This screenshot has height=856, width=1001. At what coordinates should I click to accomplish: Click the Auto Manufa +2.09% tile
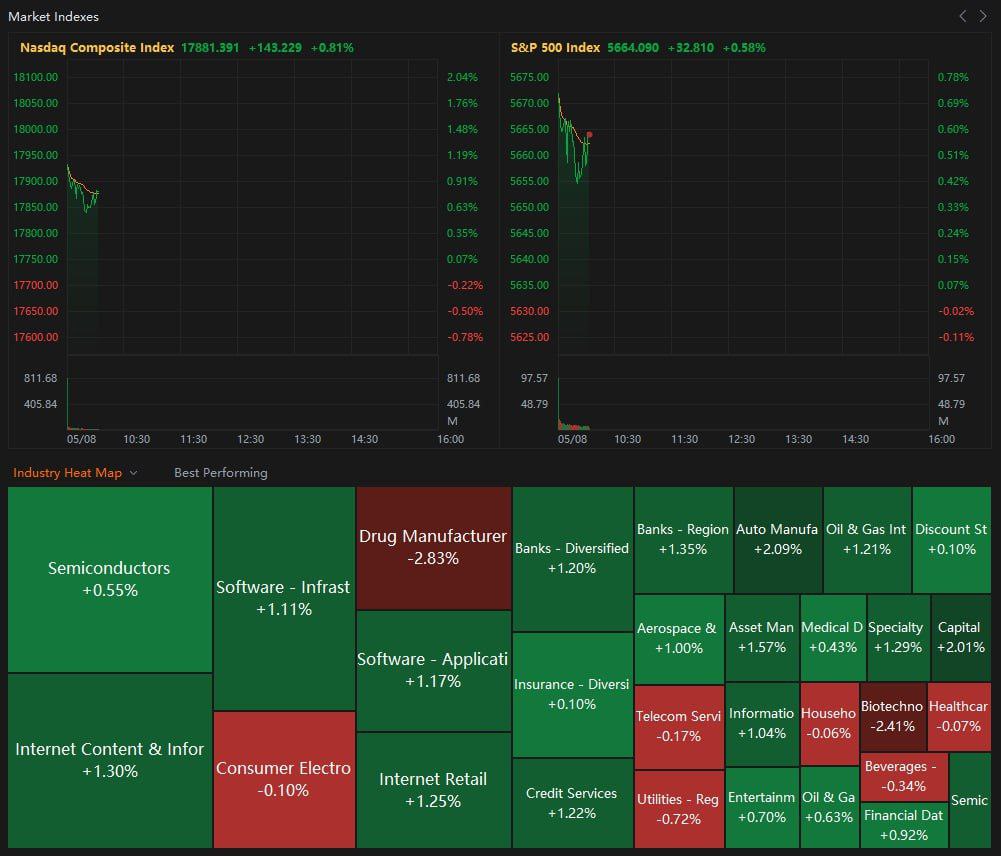pyautogui.click(x=778, y=540)
